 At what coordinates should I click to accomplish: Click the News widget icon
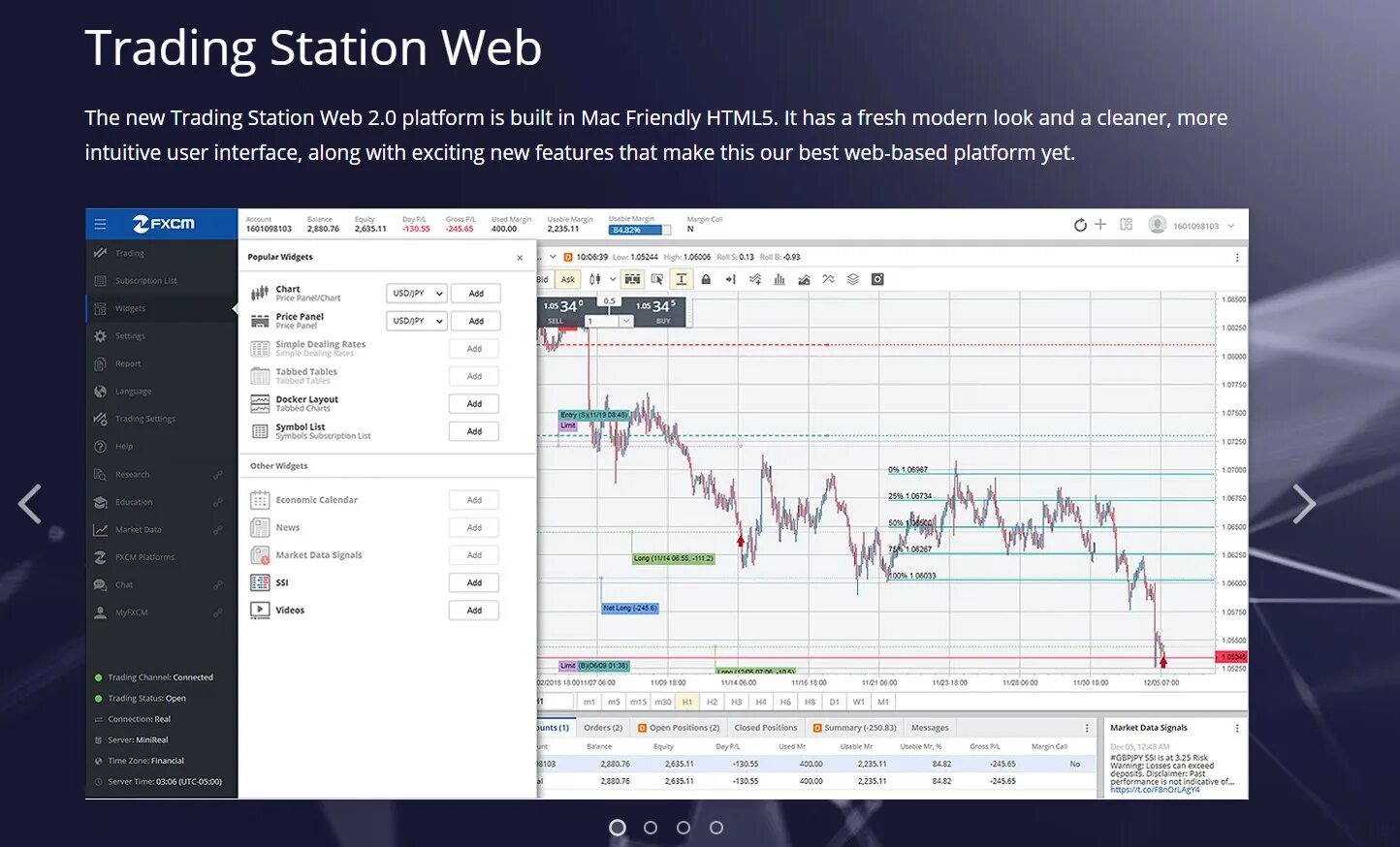(260, 527)
